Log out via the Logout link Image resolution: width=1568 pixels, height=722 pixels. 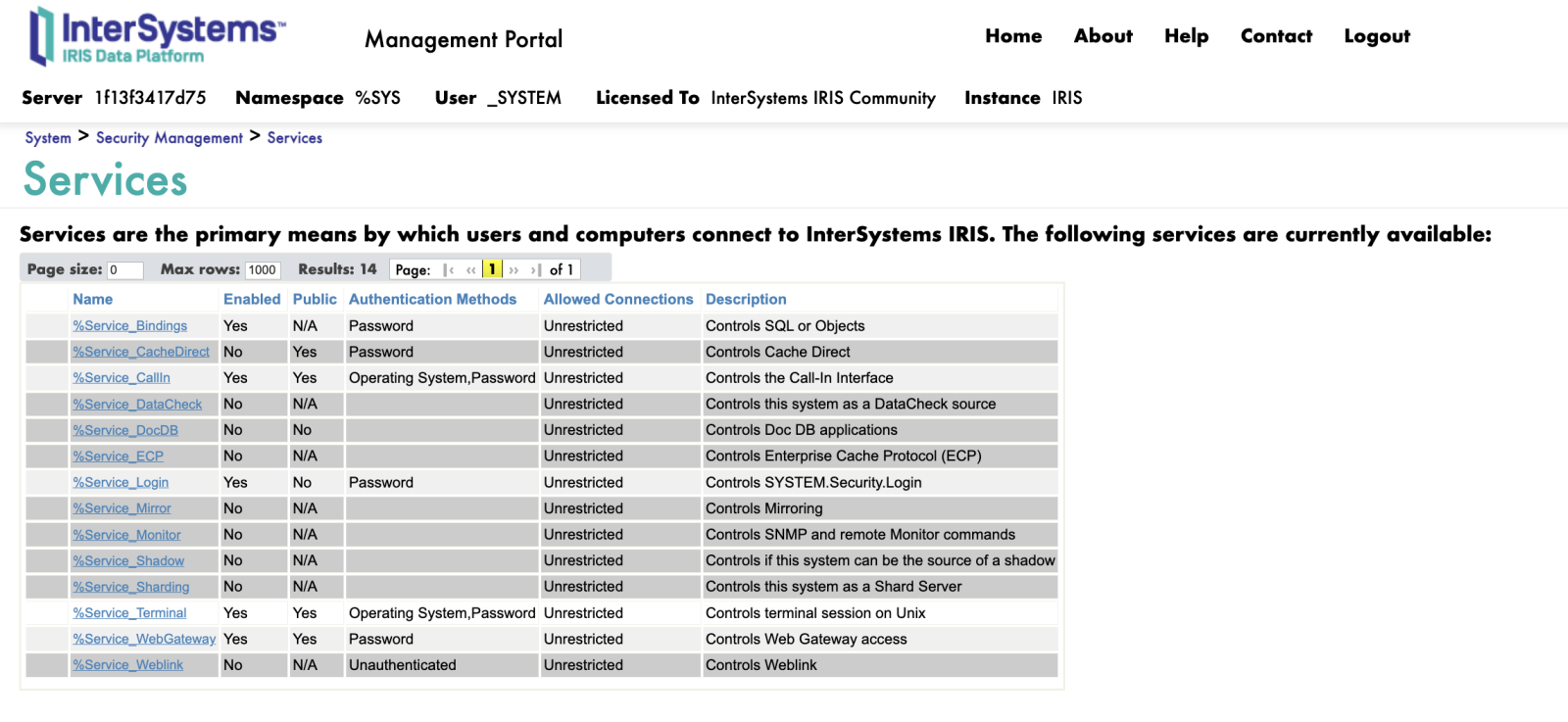(1376, 36)
